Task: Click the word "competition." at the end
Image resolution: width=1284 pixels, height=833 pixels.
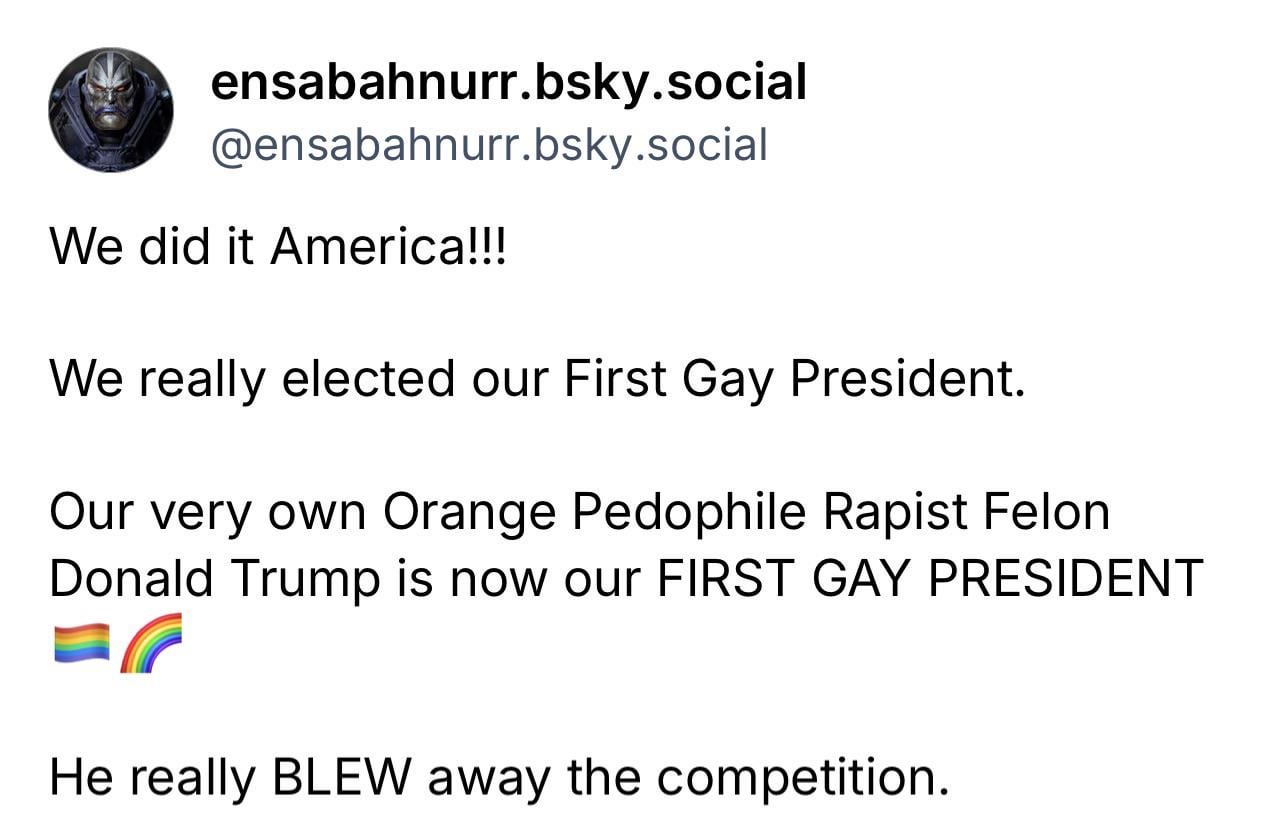Action: pos(794,778)
